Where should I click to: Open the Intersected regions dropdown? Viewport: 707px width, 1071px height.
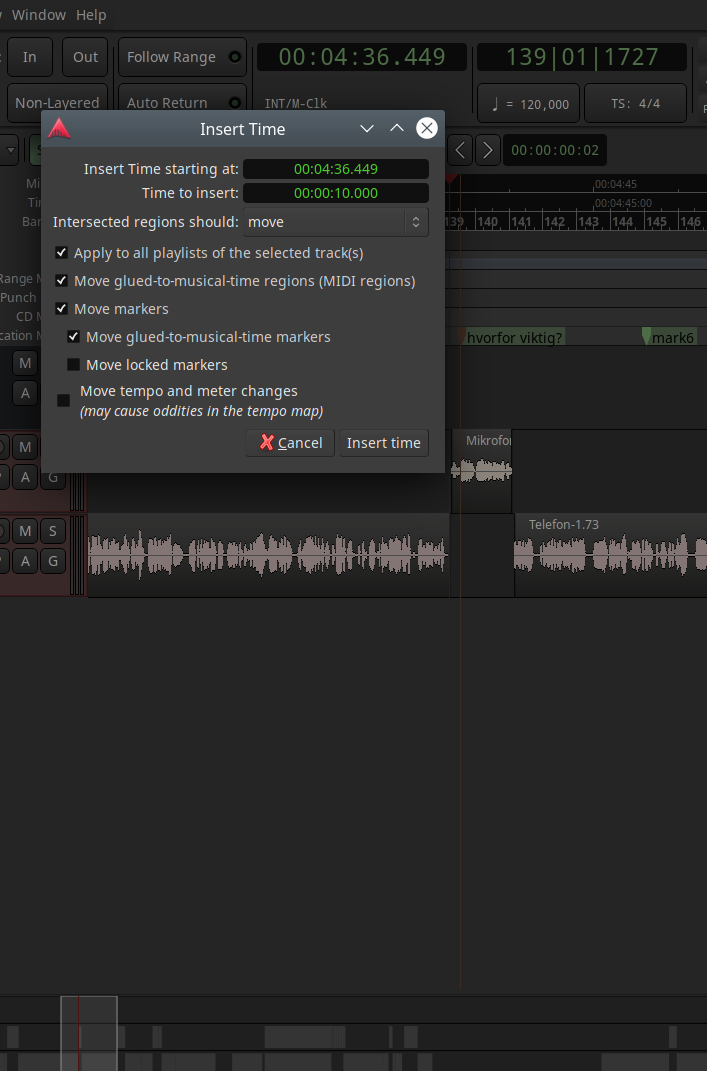click(x=337, y=222)
